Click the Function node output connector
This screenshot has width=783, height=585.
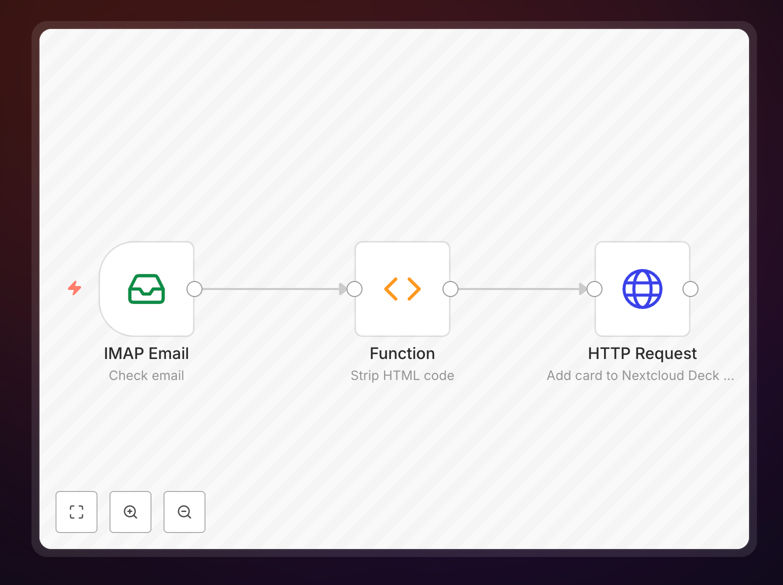coord(450,289)
